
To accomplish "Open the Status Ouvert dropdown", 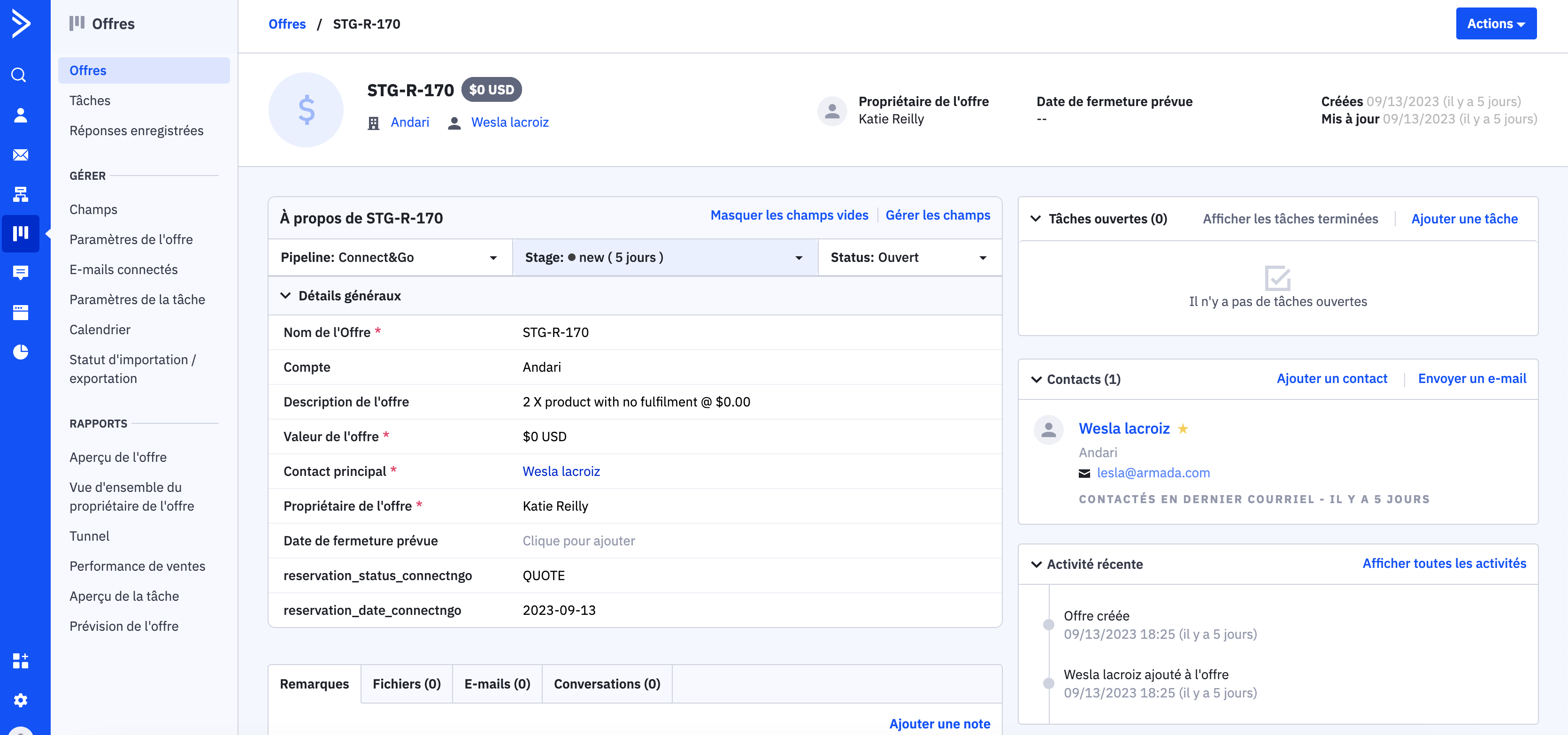I will pos(909,257).
